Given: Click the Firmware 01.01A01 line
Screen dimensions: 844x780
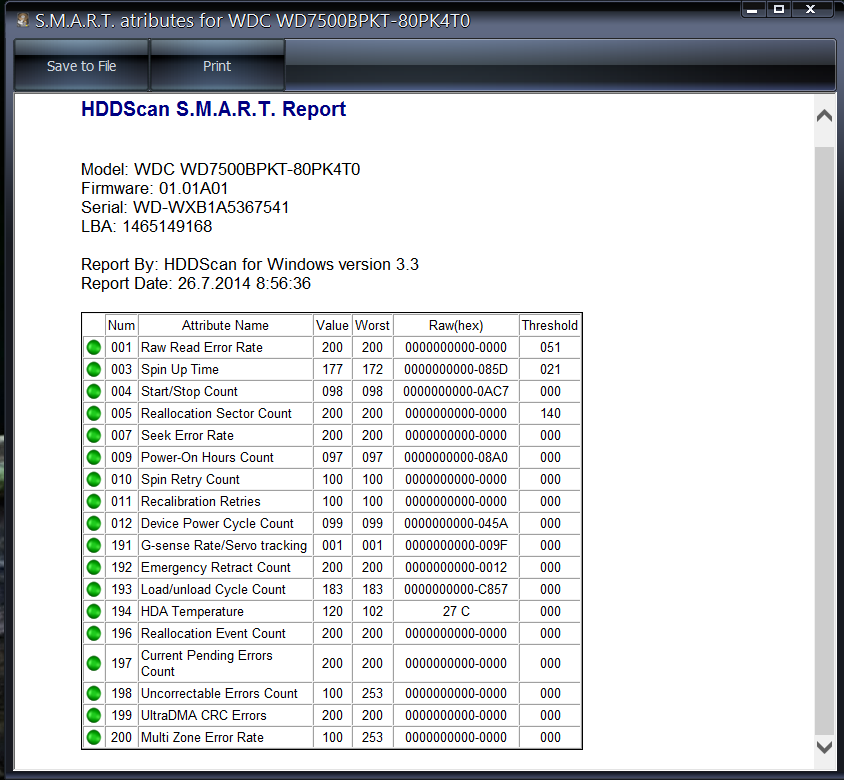Looking at the screenshot, I should click(x=154, y=188).
